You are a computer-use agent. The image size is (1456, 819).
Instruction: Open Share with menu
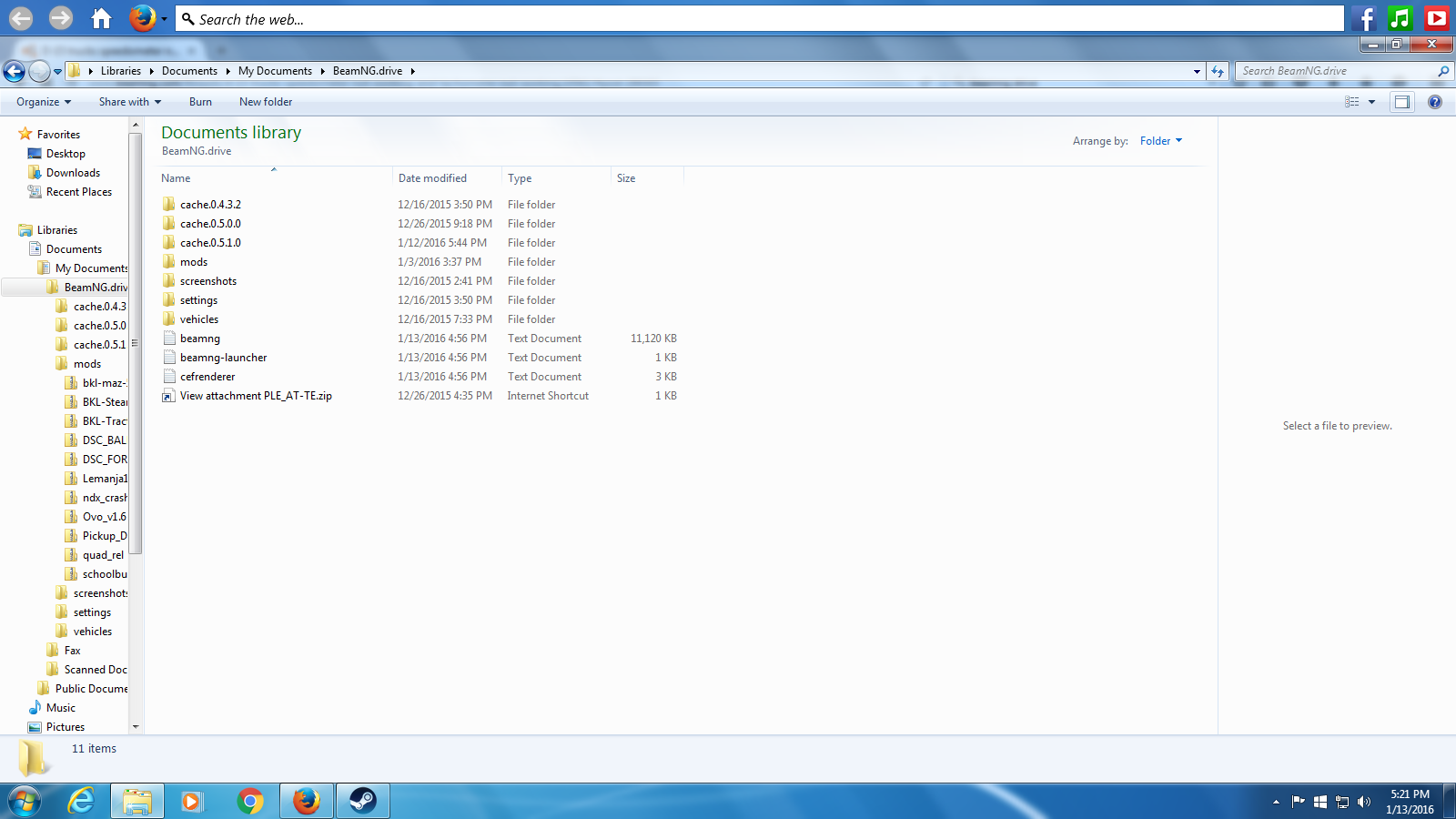click(130, 102)
